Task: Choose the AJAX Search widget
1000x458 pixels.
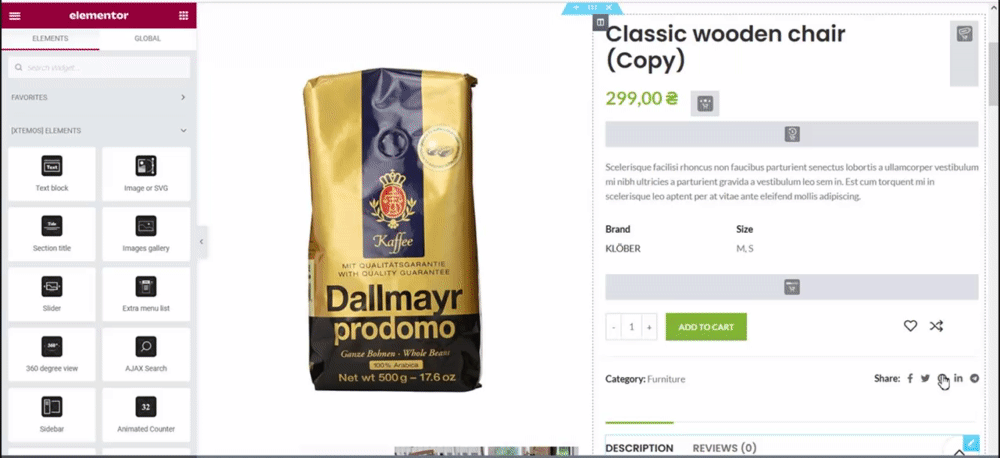Action: pos(146,354)
